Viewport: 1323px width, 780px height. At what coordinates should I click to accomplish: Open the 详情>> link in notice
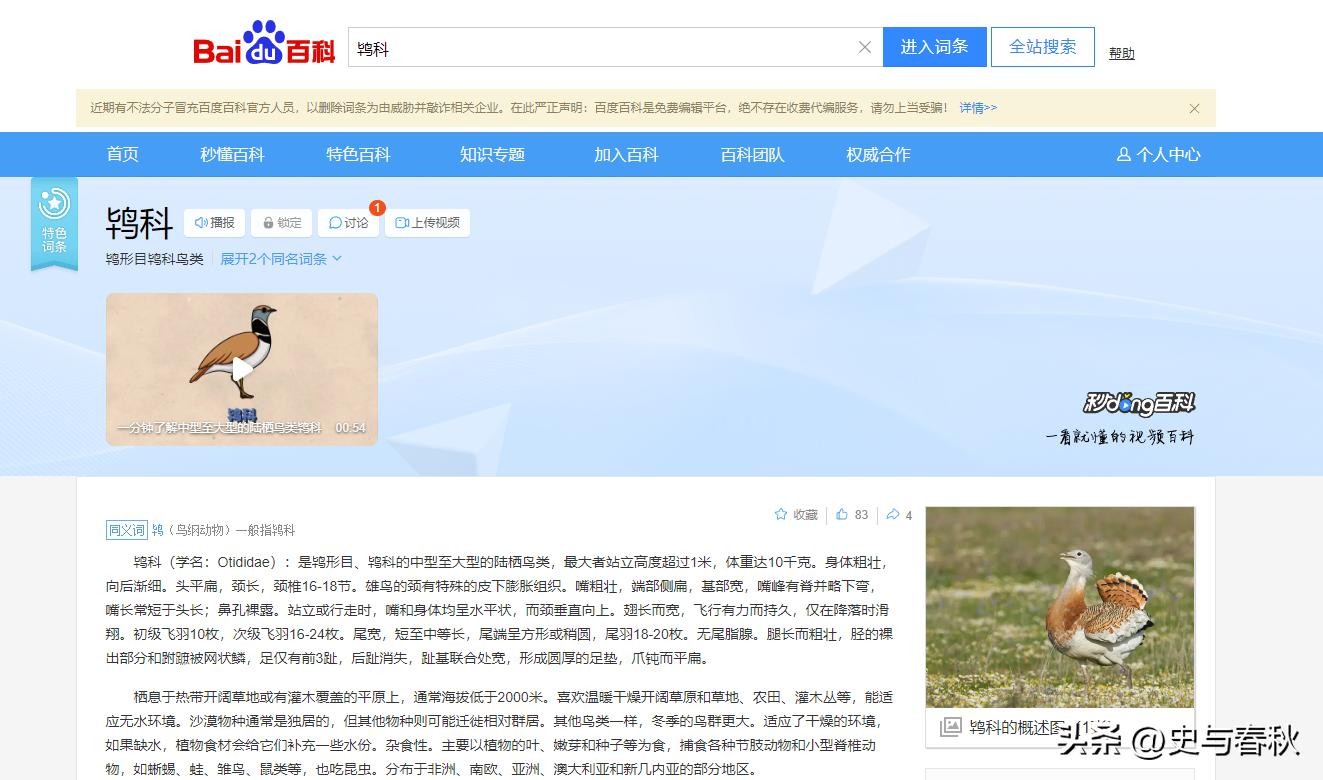point(978,108)
